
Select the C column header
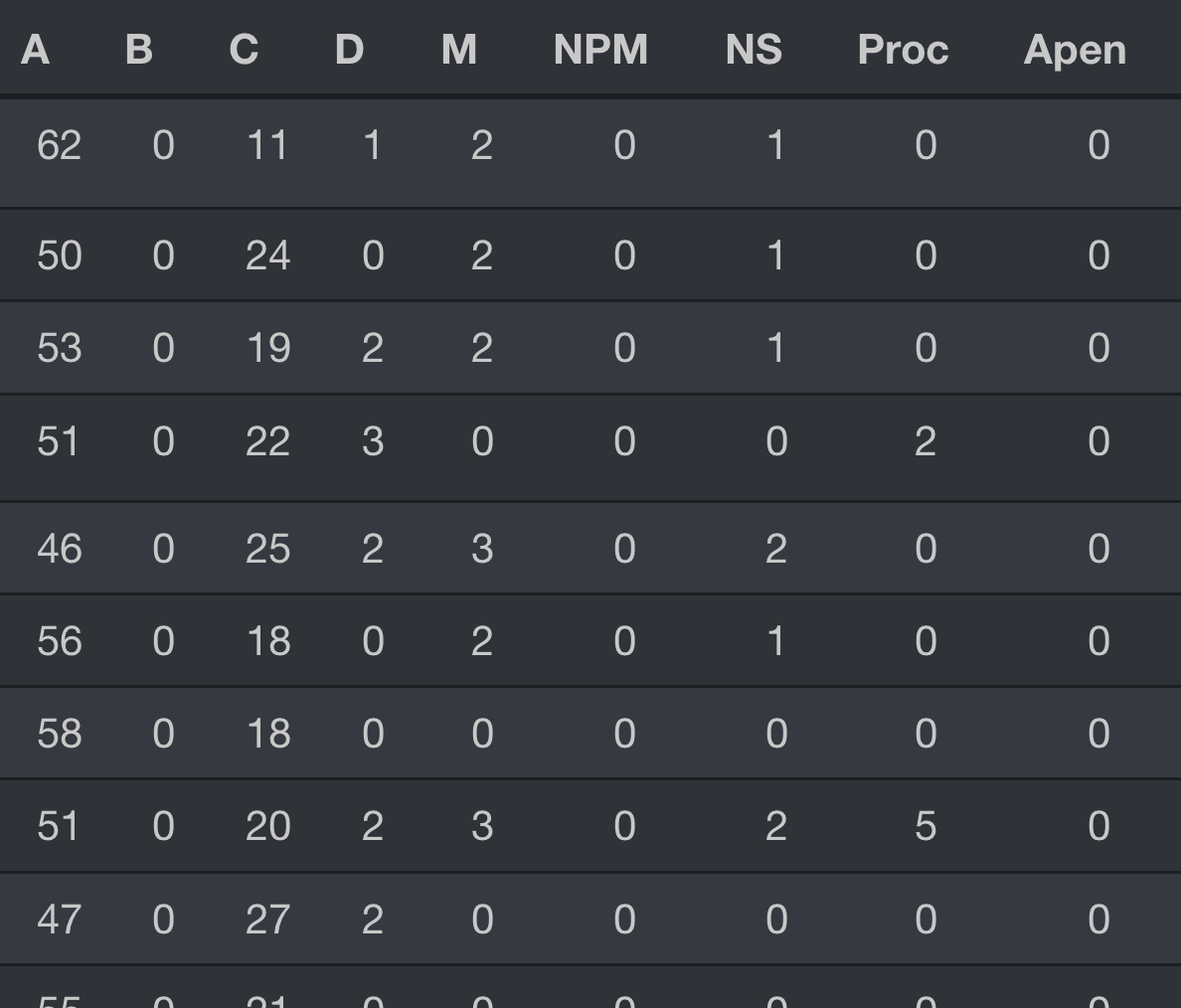[x=244, y=50]
